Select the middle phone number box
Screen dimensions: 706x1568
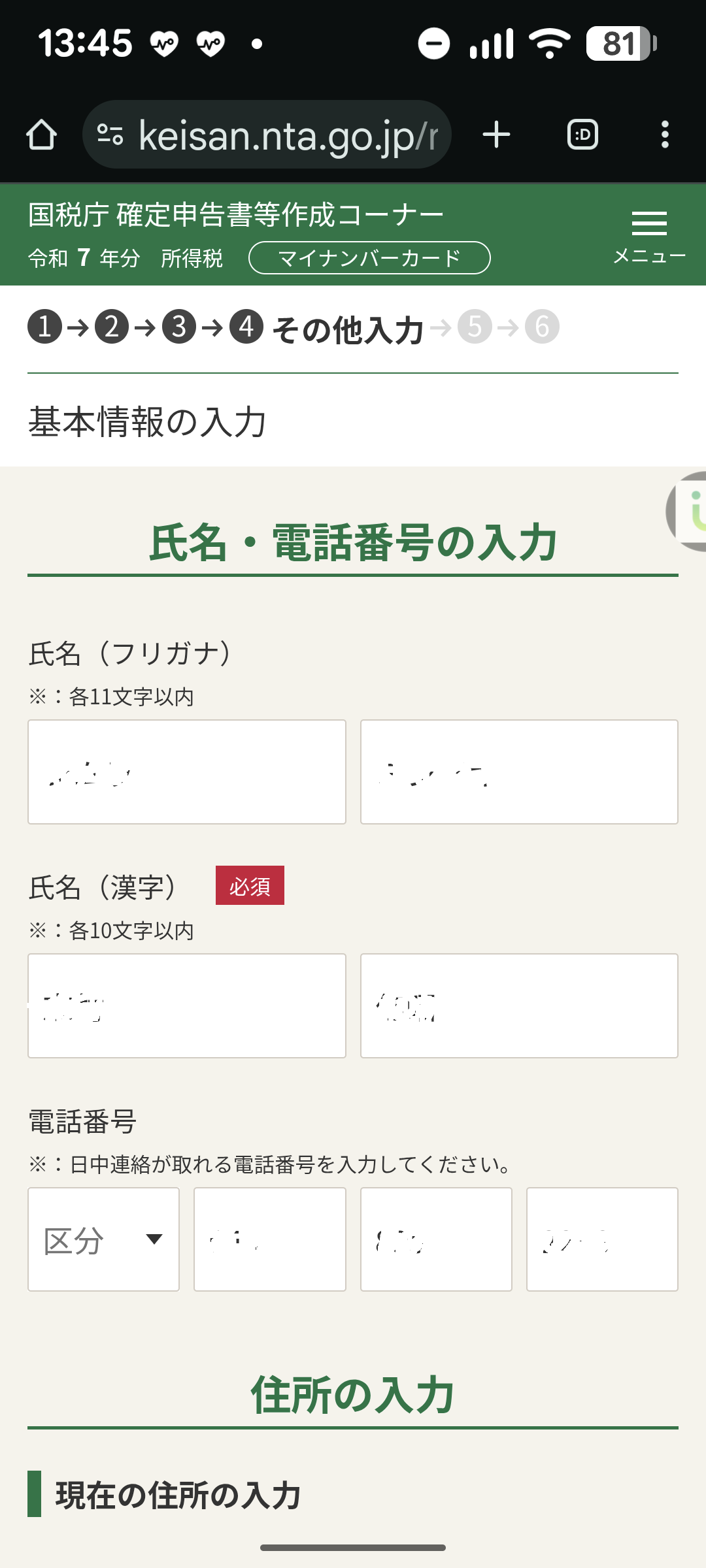tap(436, 1239)
